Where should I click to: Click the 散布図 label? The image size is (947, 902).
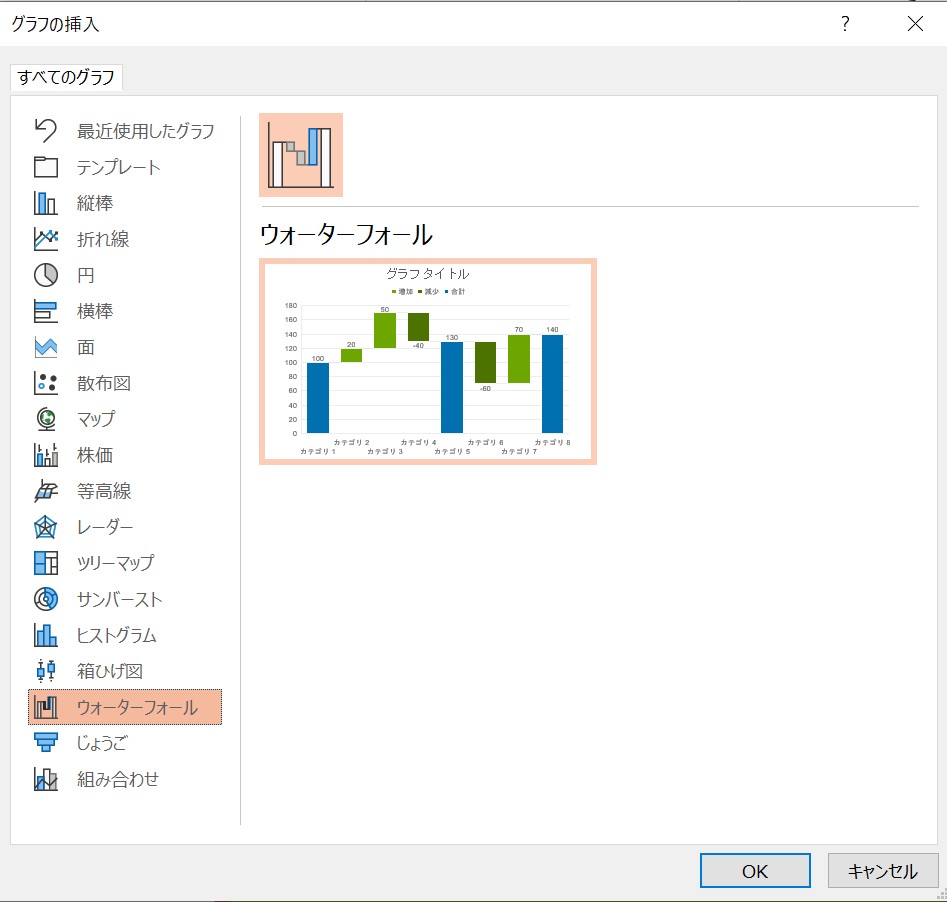[x=104, y=383]
